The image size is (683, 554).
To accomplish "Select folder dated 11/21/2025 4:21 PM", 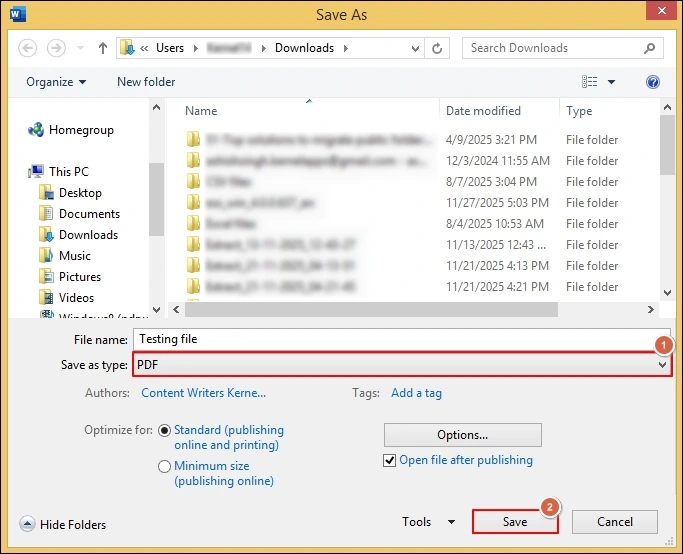I will [403, 287].
